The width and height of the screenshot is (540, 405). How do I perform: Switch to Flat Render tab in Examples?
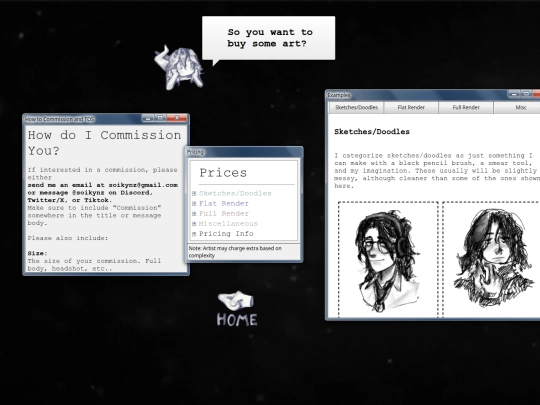(x=411, y=107)
